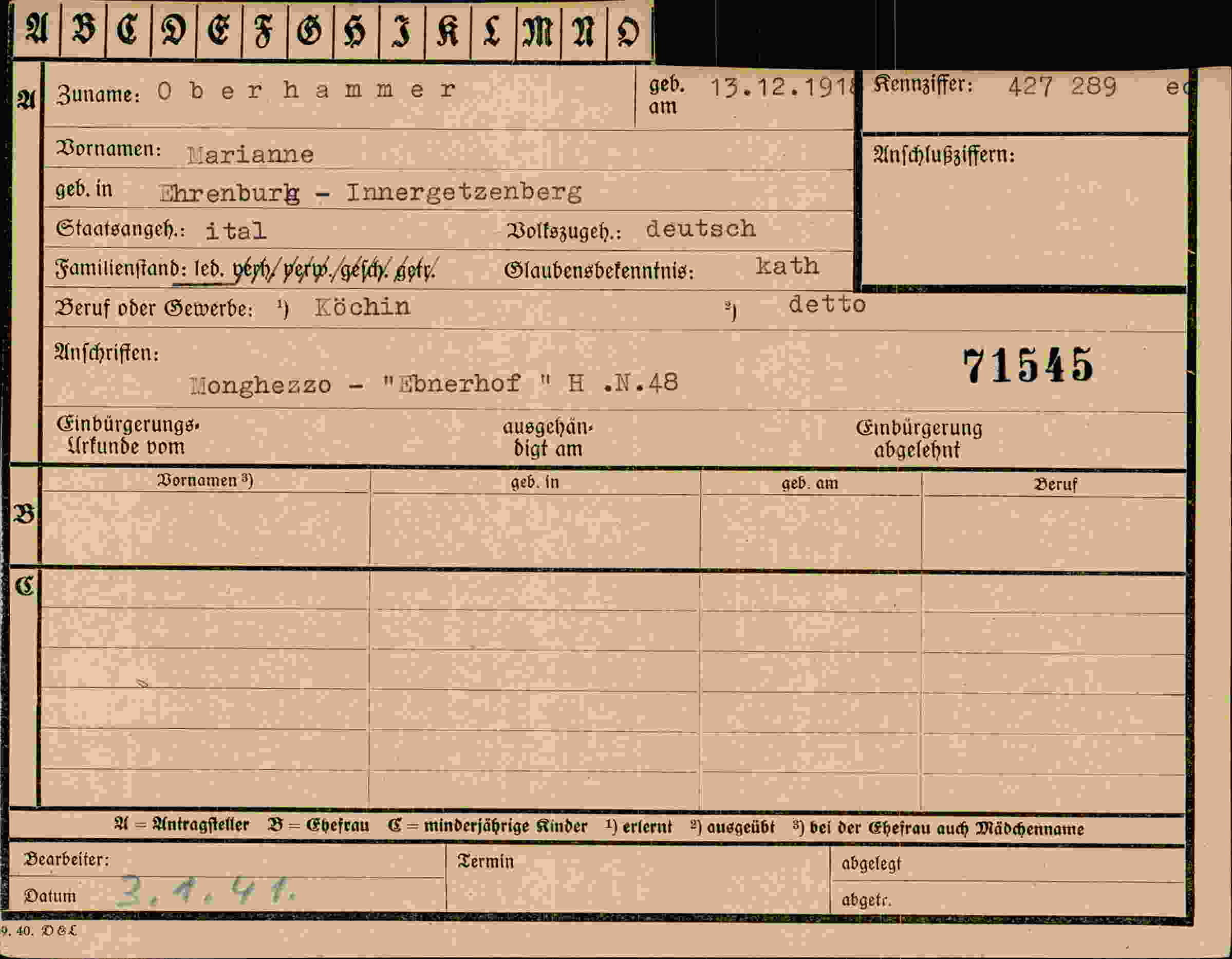Click the underlined marital status "led."

(209, 269)
